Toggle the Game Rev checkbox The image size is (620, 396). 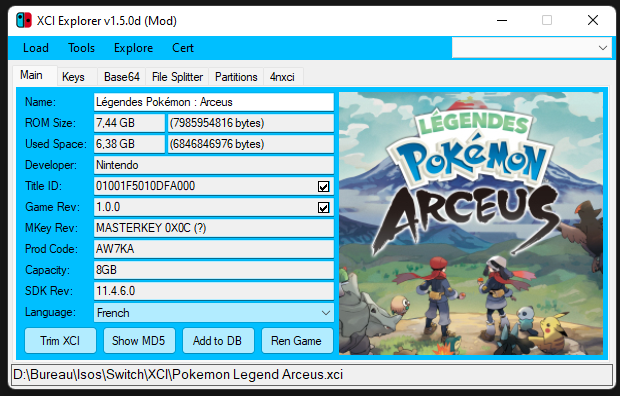pos(323,207)
